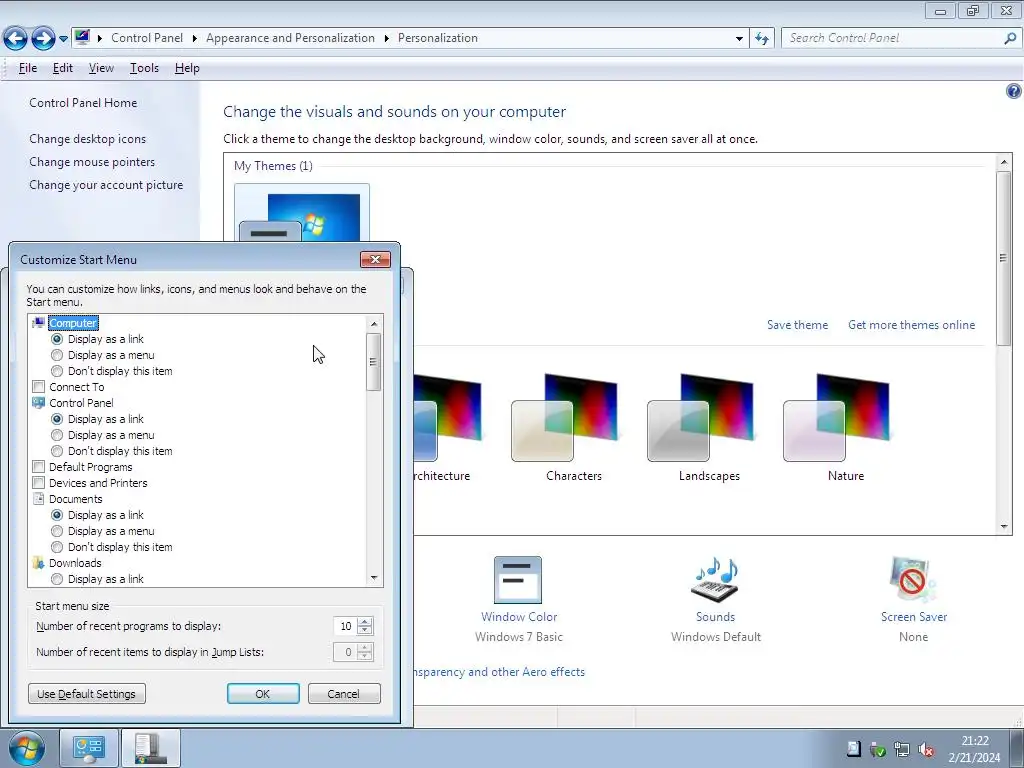Increase number of recent programs stepper
This screenshot has width=1024, height=768.
(x=365, y=621)
